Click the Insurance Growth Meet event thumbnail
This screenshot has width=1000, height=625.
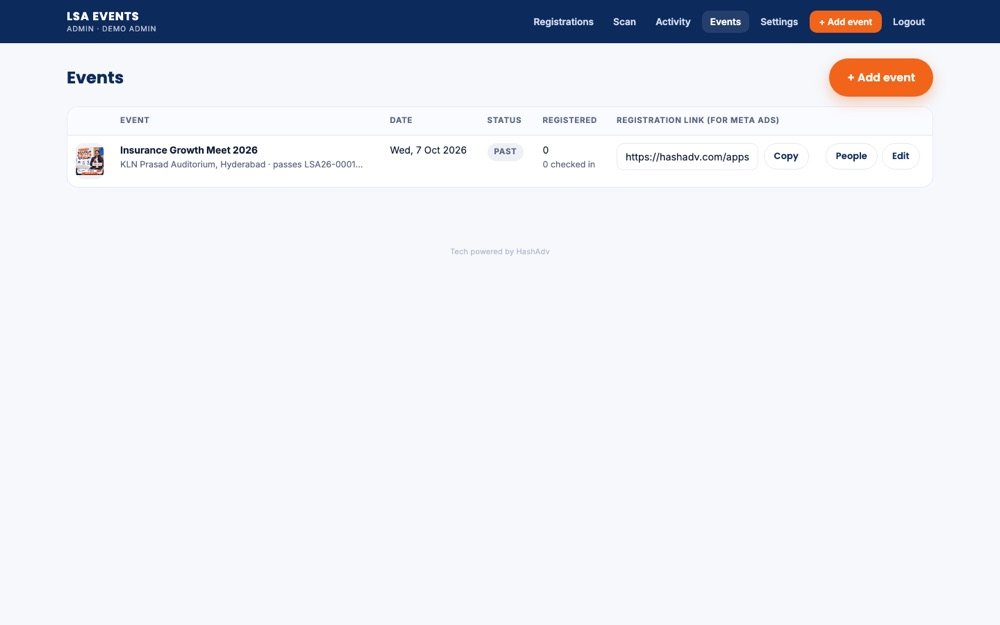point(90,160)
